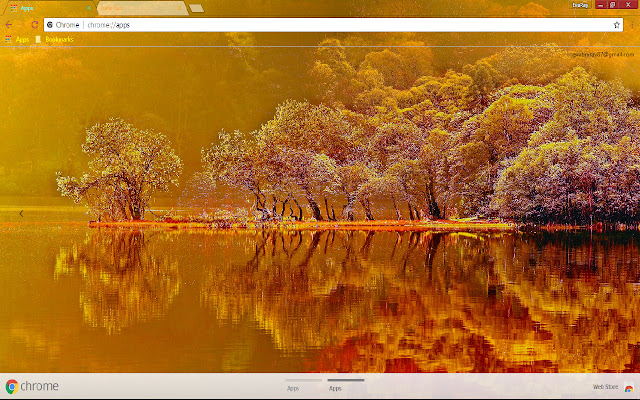The width and height of the screenshot is (640, 400).
Task: Minimize the Chrome window
Action: (x=600, y=4)
